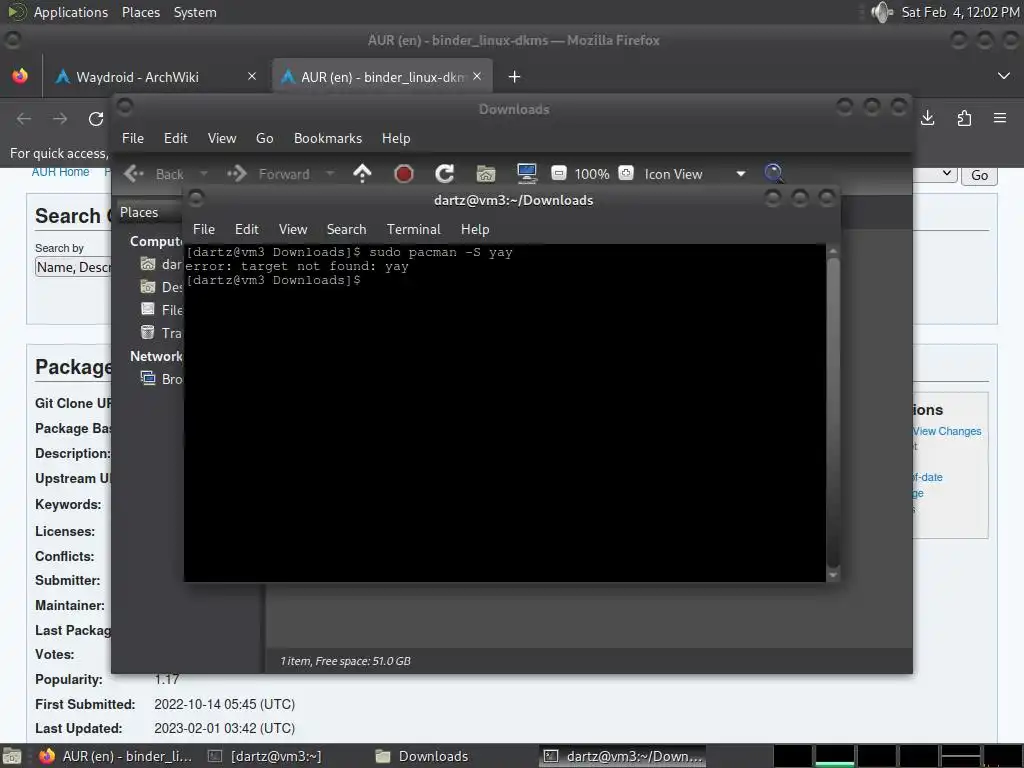Open Firefox downloads arrow icon
This screenshot has width=1024, height=768.
[x=927, y=118]
